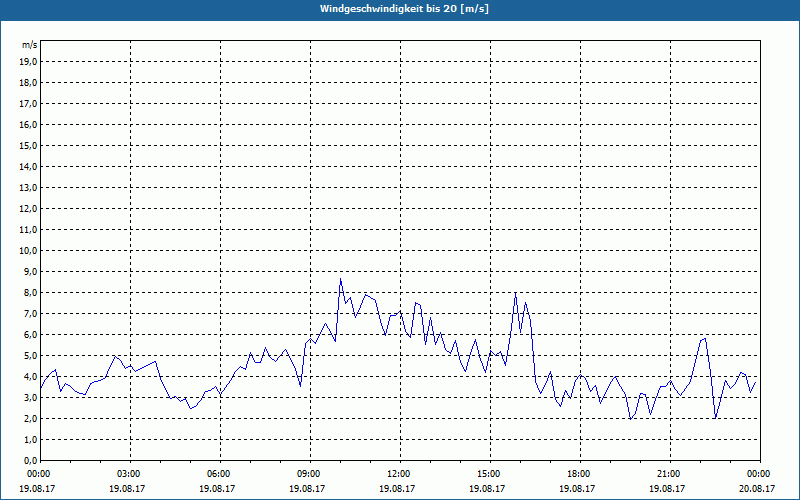The image size is (800, 500).
Task: Click the '5,0' y-axis tick value
Action: tap(30, 356)
